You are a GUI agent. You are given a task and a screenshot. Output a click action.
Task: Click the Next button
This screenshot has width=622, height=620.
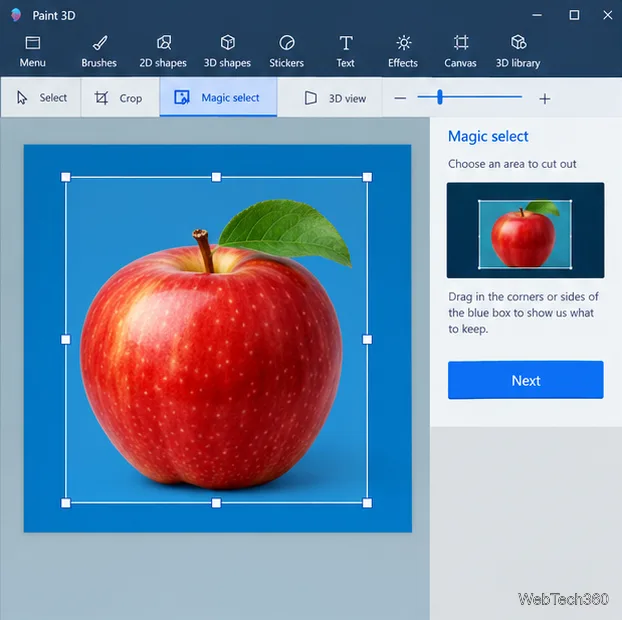click(526, 380)
